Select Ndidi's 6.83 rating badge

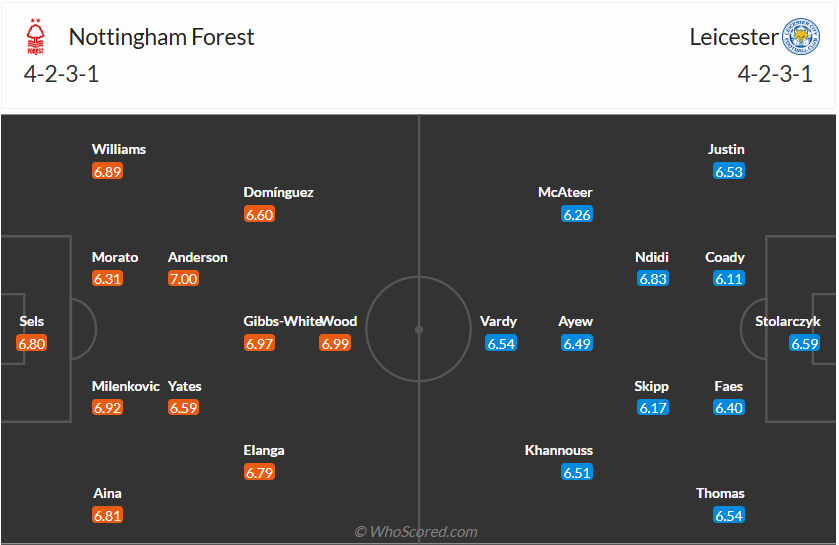pos(653,279)
